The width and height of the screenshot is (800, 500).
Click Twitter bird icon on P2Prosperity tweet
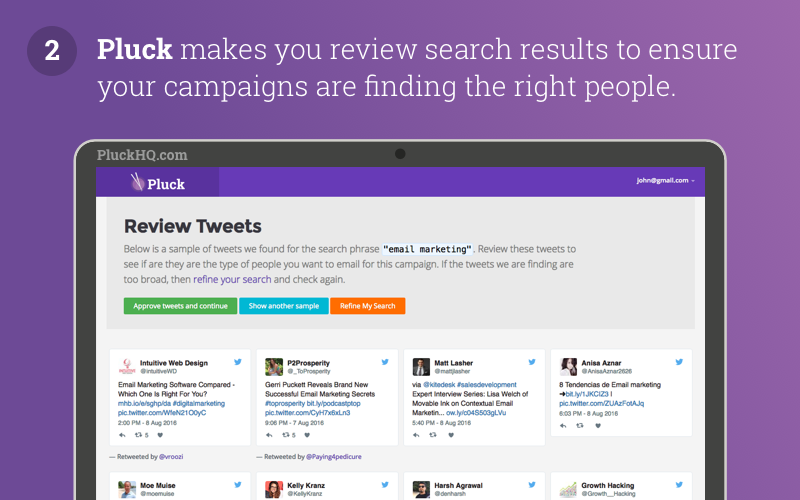point(385,362)
